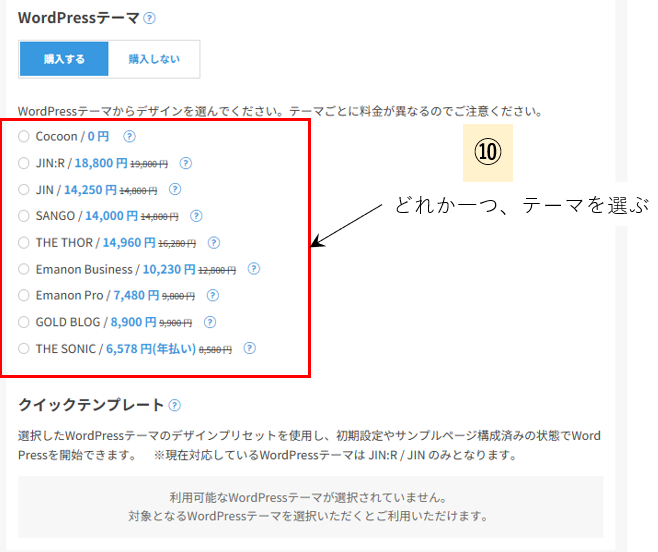Open help icon next to SANGO price
Screen dimensions: 658x552
point(196,216)
